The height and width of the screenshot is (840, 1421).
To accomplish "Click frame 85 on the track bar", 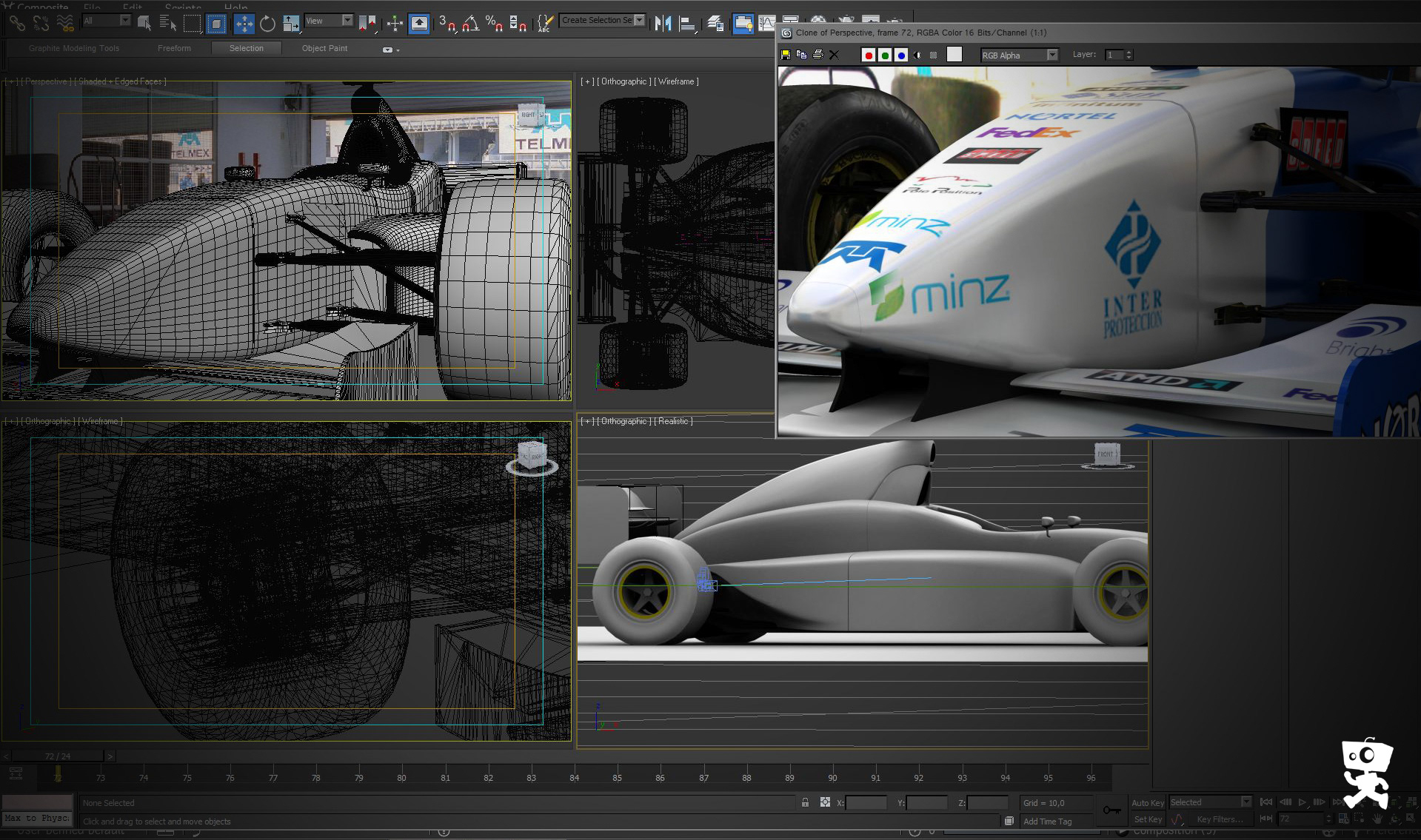I will pyautogui.click(x=617, y=777).
